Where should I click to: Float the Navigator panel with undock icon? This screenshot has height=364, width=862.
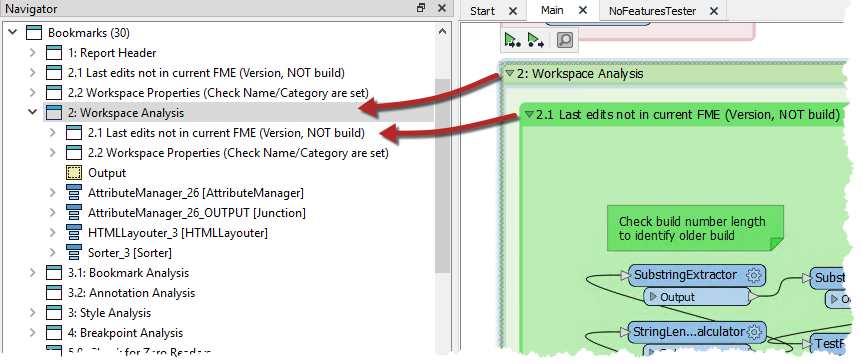pos(421,8)
